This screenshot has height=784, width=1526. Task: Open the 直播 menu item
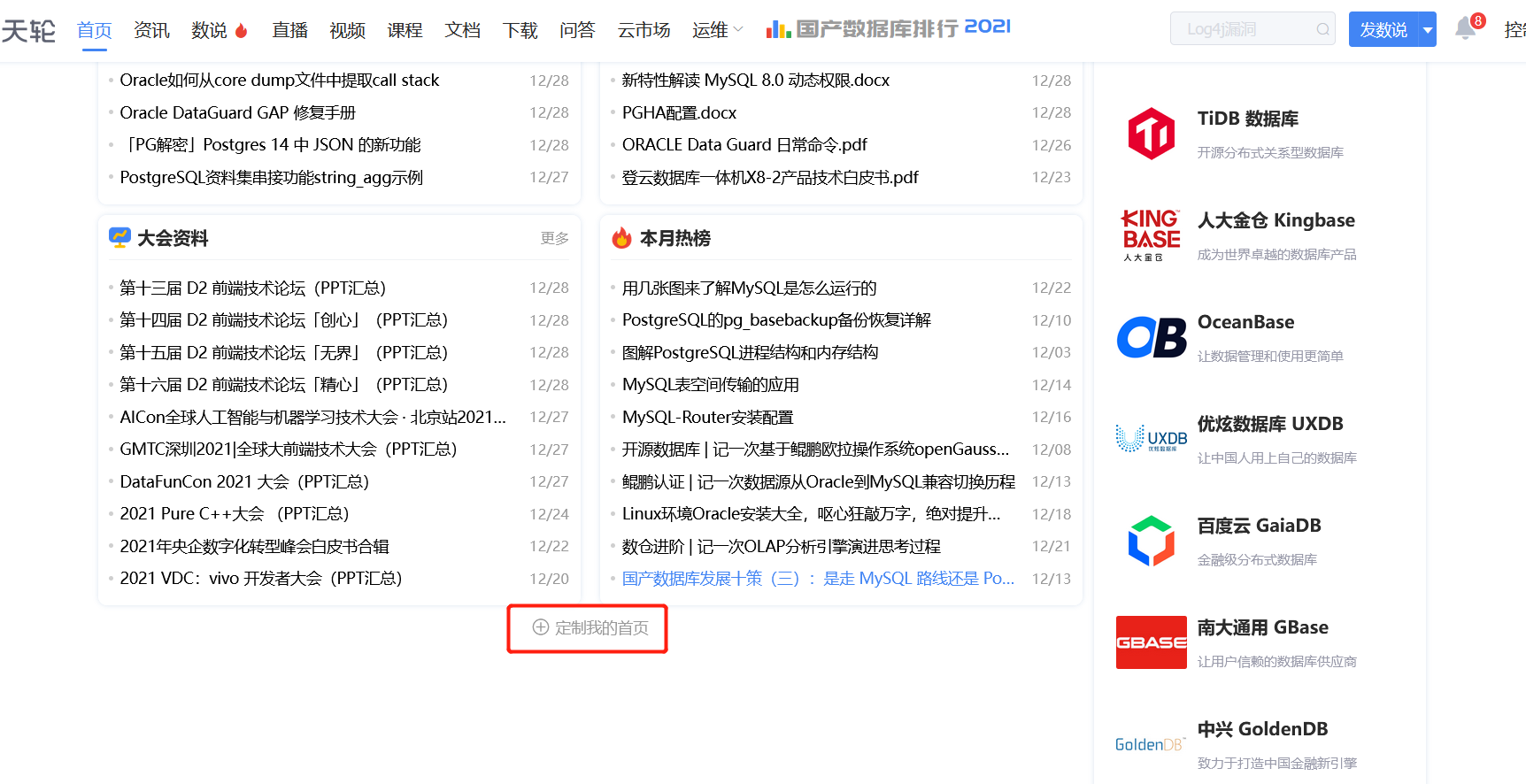pyautogui.click(x=289, y=30)
